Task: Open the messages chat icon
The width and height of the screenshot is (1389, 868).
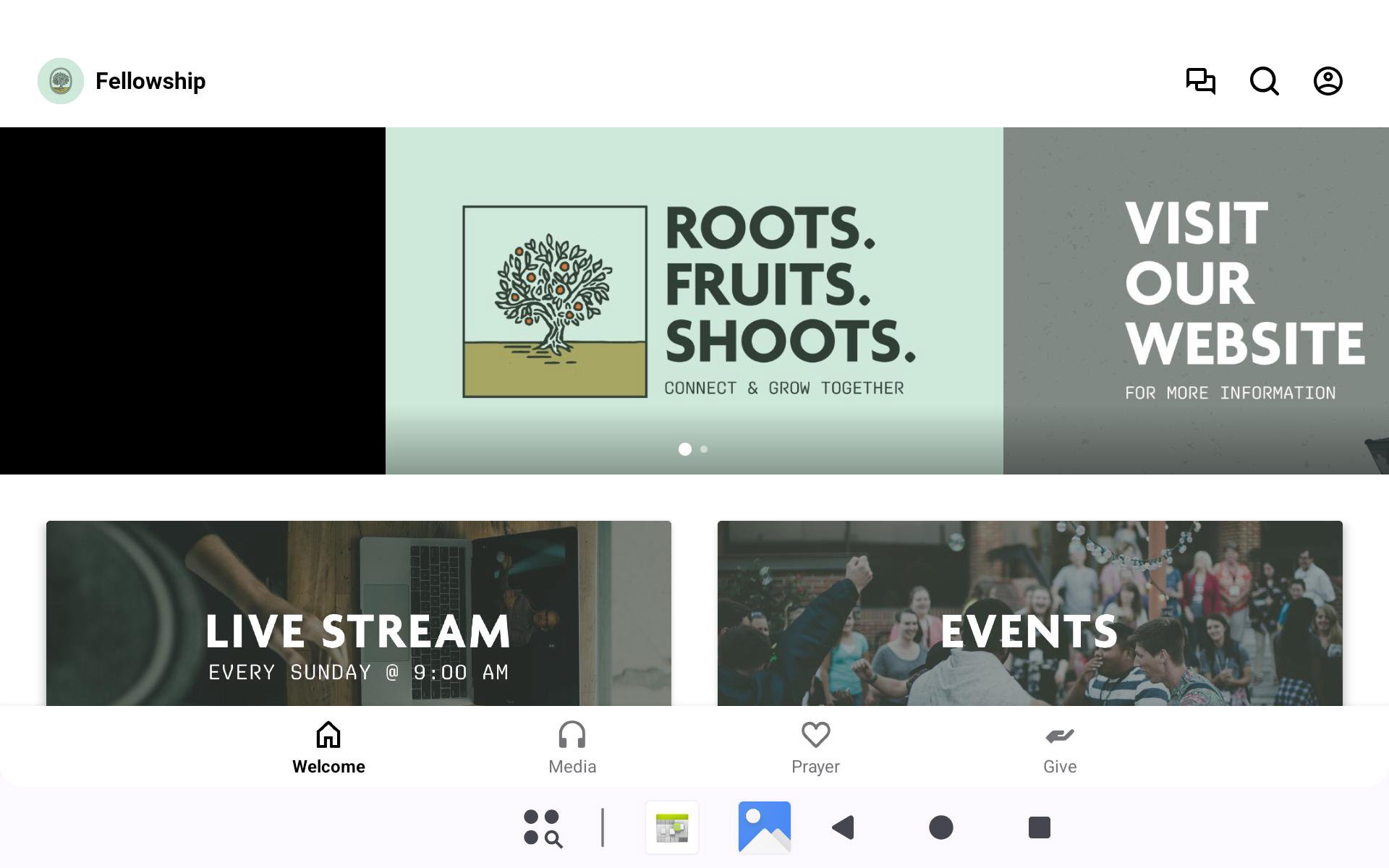Action: pyautogui.click(x=1200, y=81)
